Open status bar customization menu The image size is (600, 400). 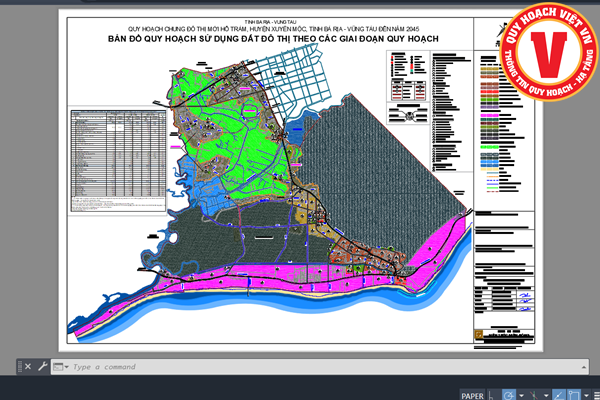595,393
